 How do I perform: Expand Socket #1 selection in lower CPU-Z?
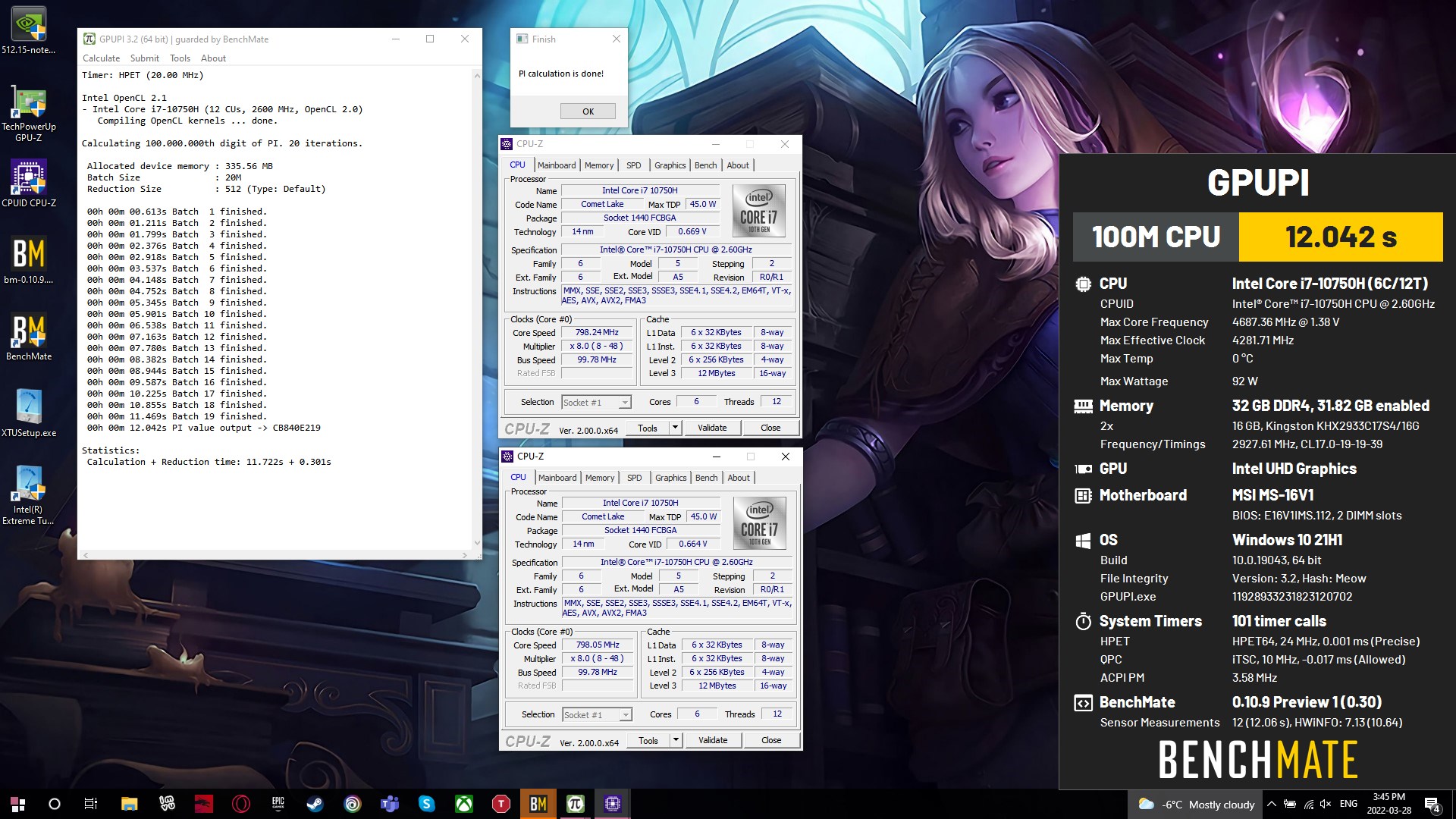(x=626, y=715)
